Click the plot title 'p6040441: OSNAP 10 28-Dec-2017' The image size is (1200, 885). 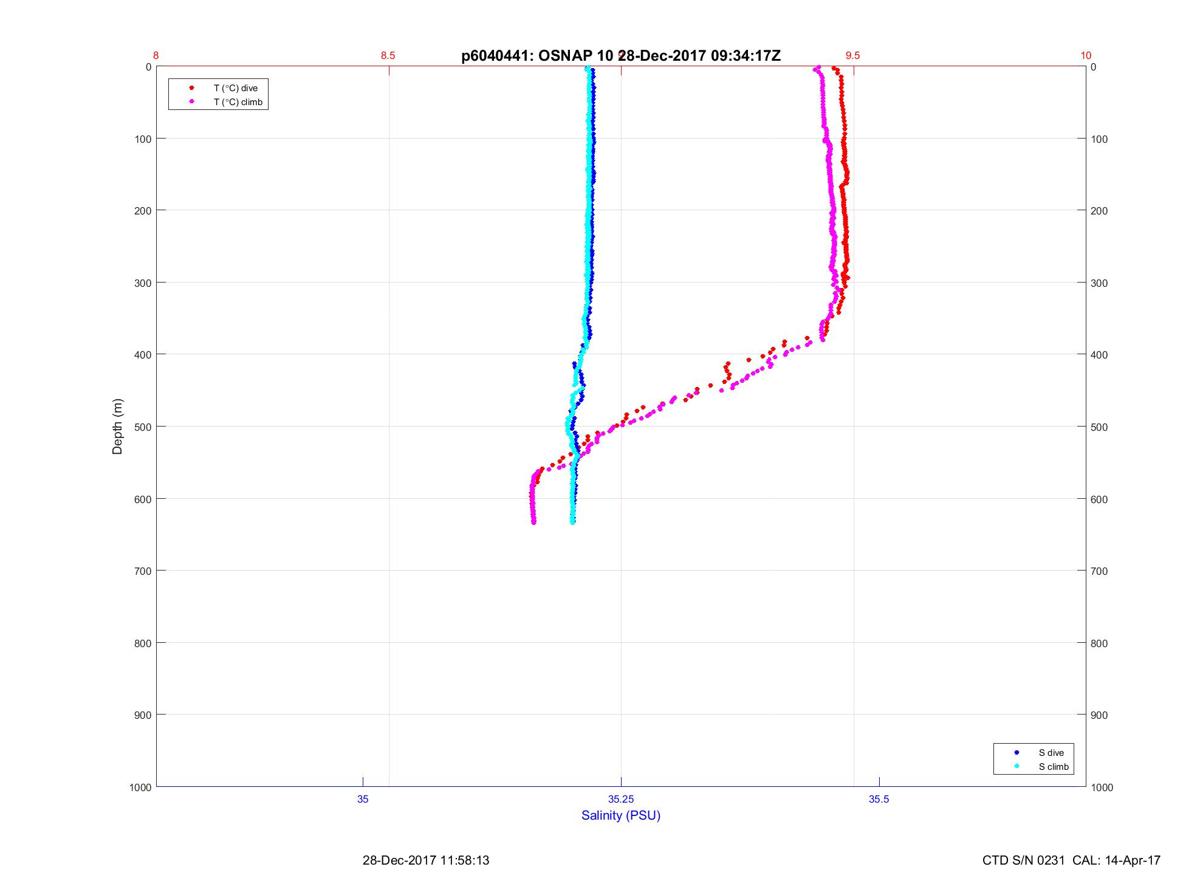(x=621, y=56)
